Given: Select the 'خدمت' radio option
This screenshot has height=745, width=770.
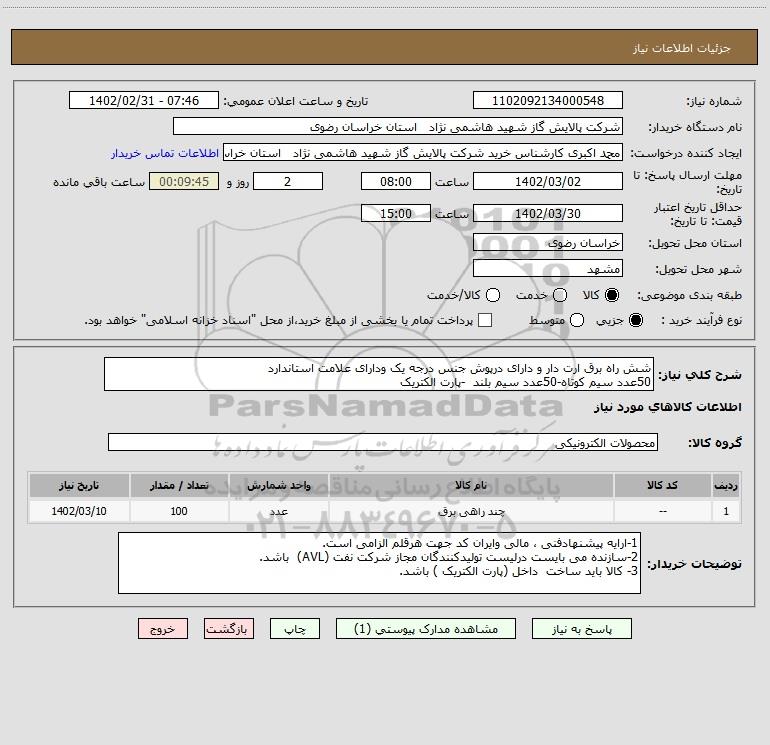Looking at the screenshot, I should pos(560,296).
